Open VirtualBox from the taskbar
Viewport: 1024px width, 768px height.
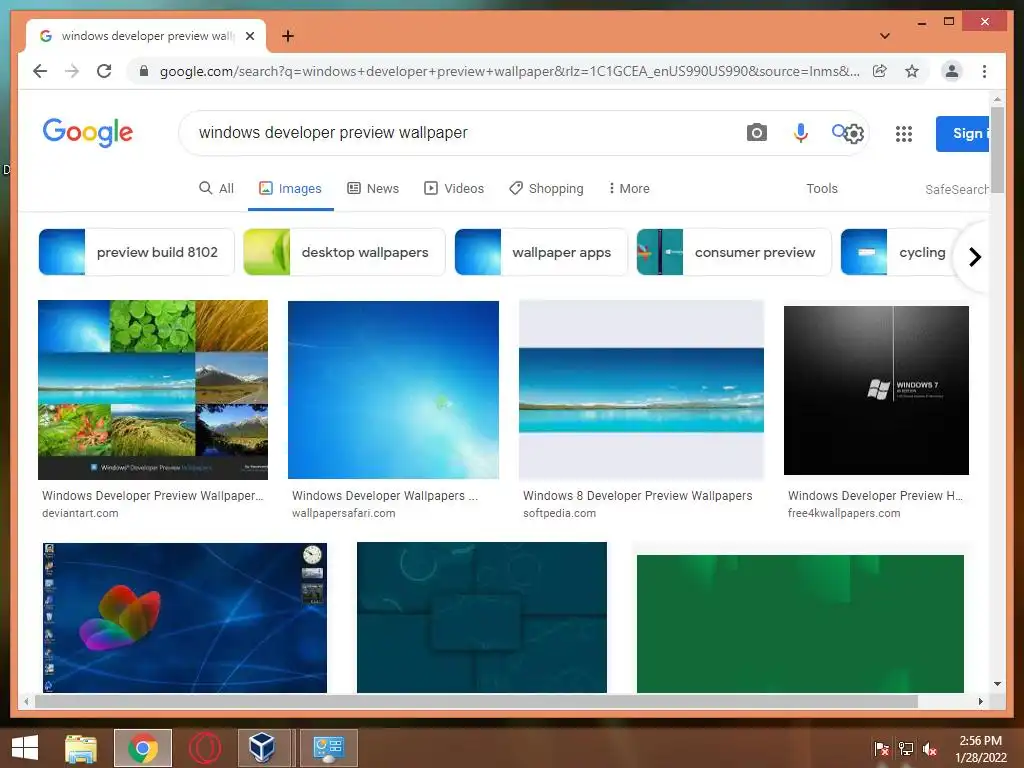262,748
